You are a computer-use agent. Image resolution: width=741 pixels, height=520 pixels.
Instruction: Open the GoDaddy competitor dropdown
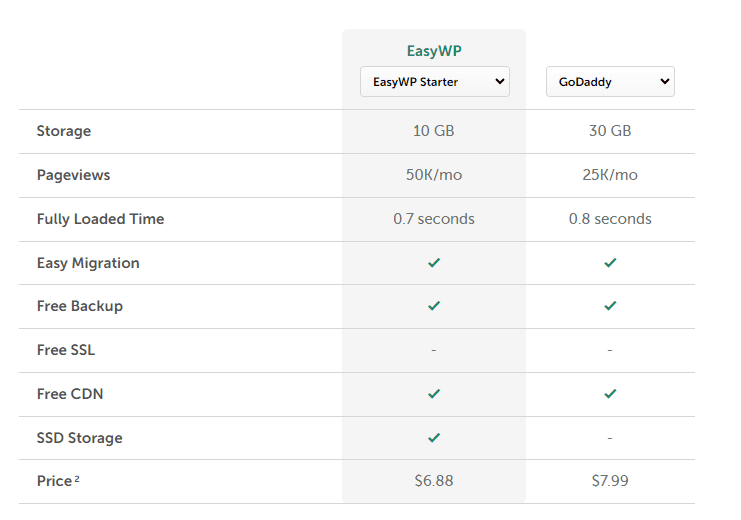[x=610, y=82]
